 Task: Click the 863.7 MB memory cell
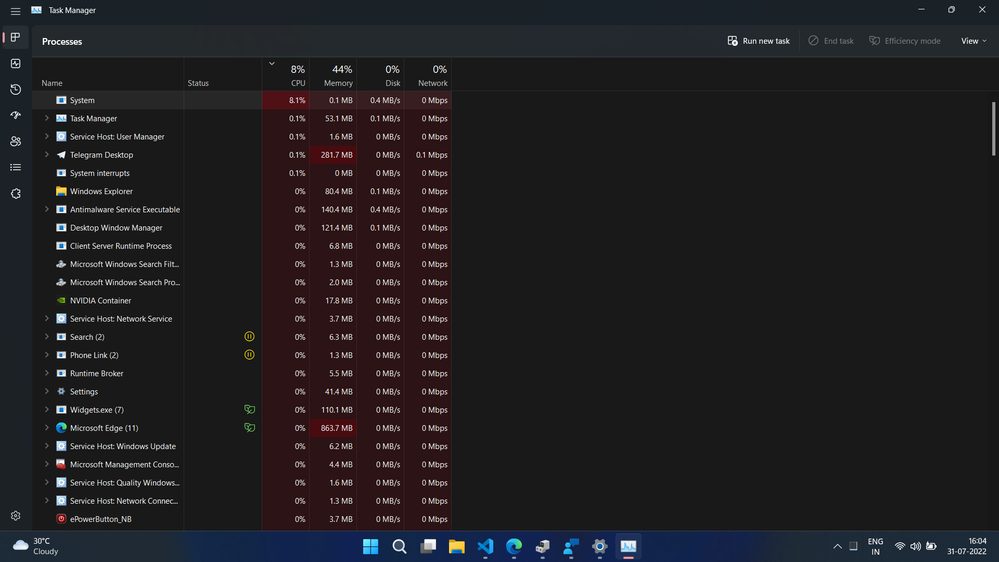click(x=333, y=428)
